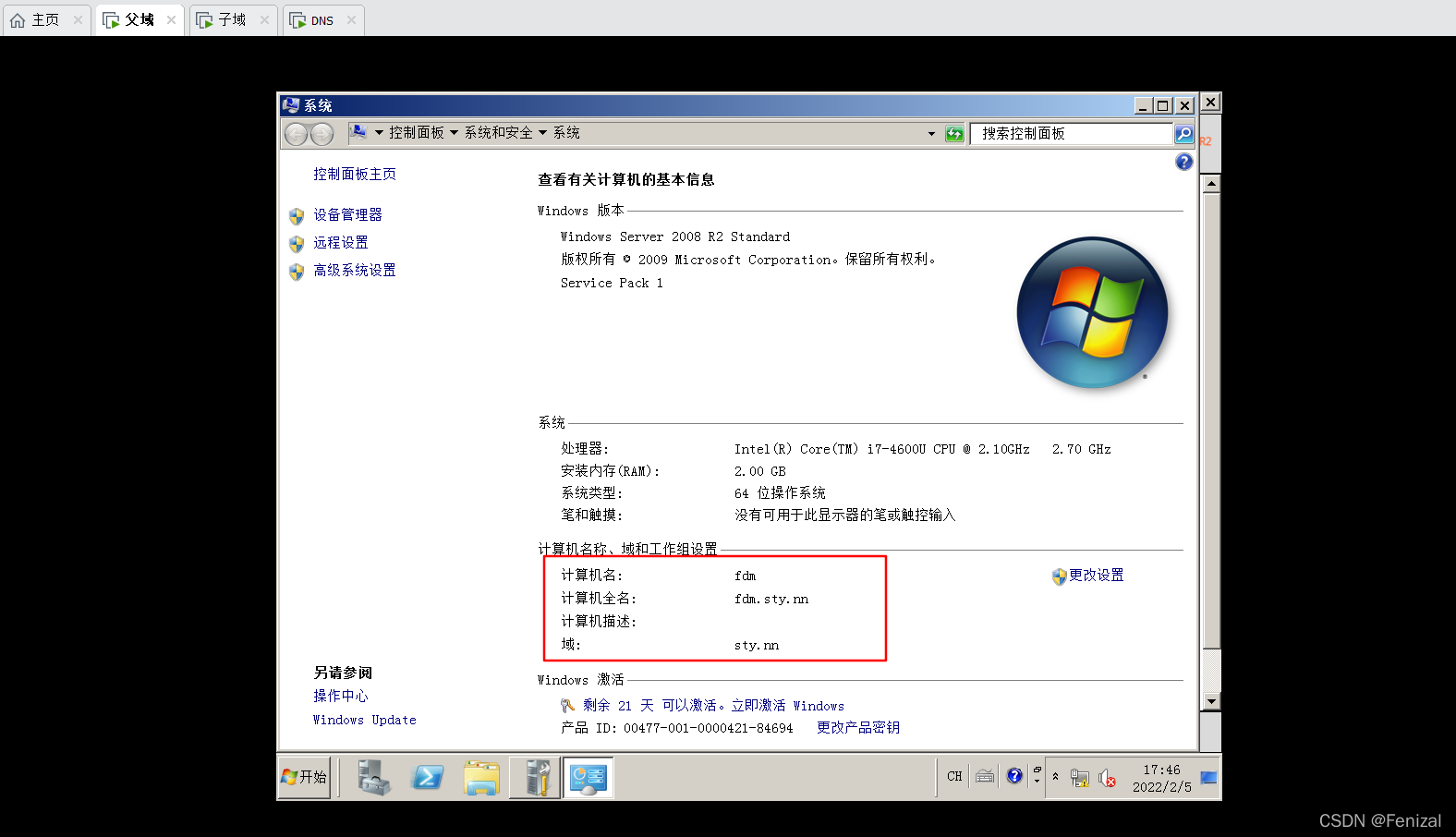Click System and Security breadcrumb segment

point(498,133)
